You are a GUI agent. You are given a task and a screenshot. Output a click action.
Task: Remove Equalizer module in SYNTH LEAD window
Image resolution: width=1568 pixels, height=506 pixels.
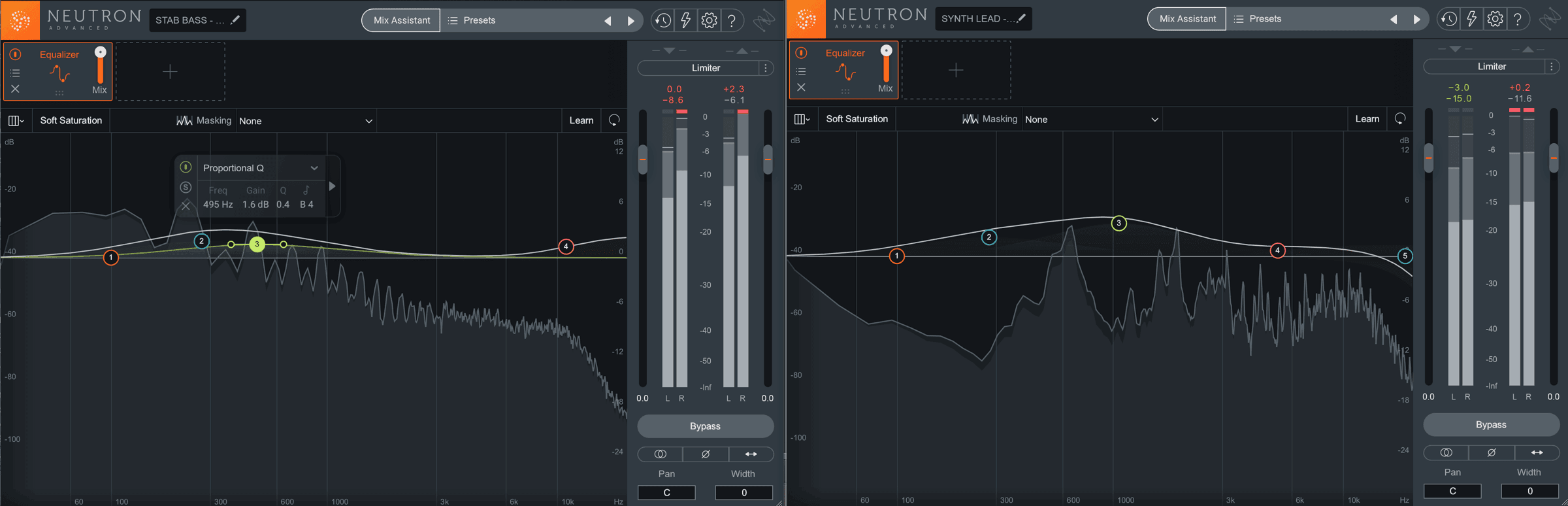(x=802, y=88)
